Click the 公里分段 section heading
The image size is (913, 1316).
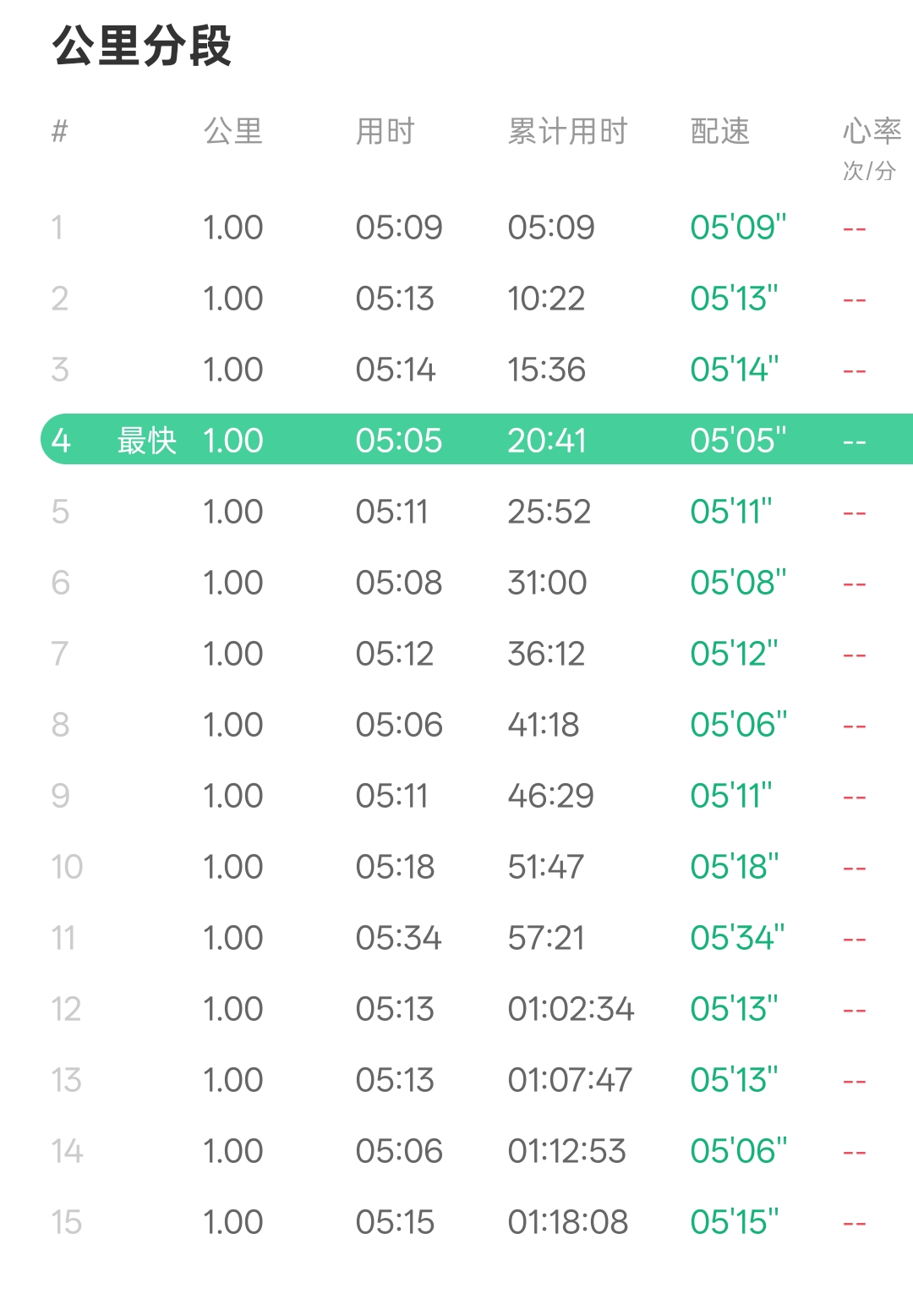(141, 46)
